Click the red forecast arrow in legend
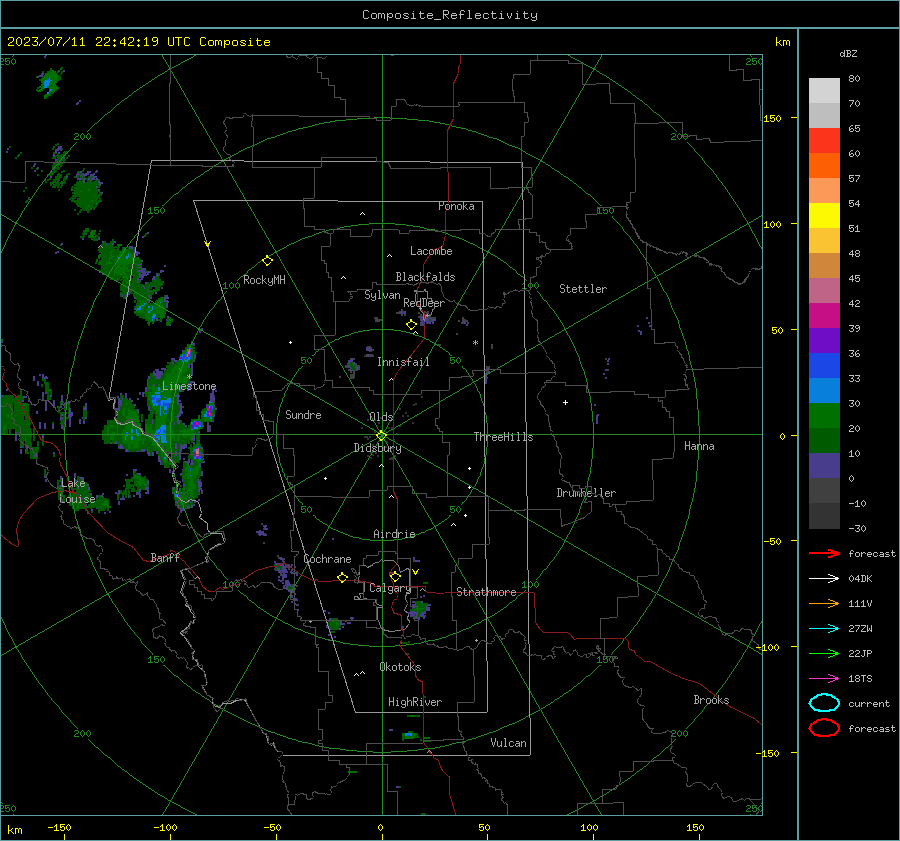 click(824, 553)
